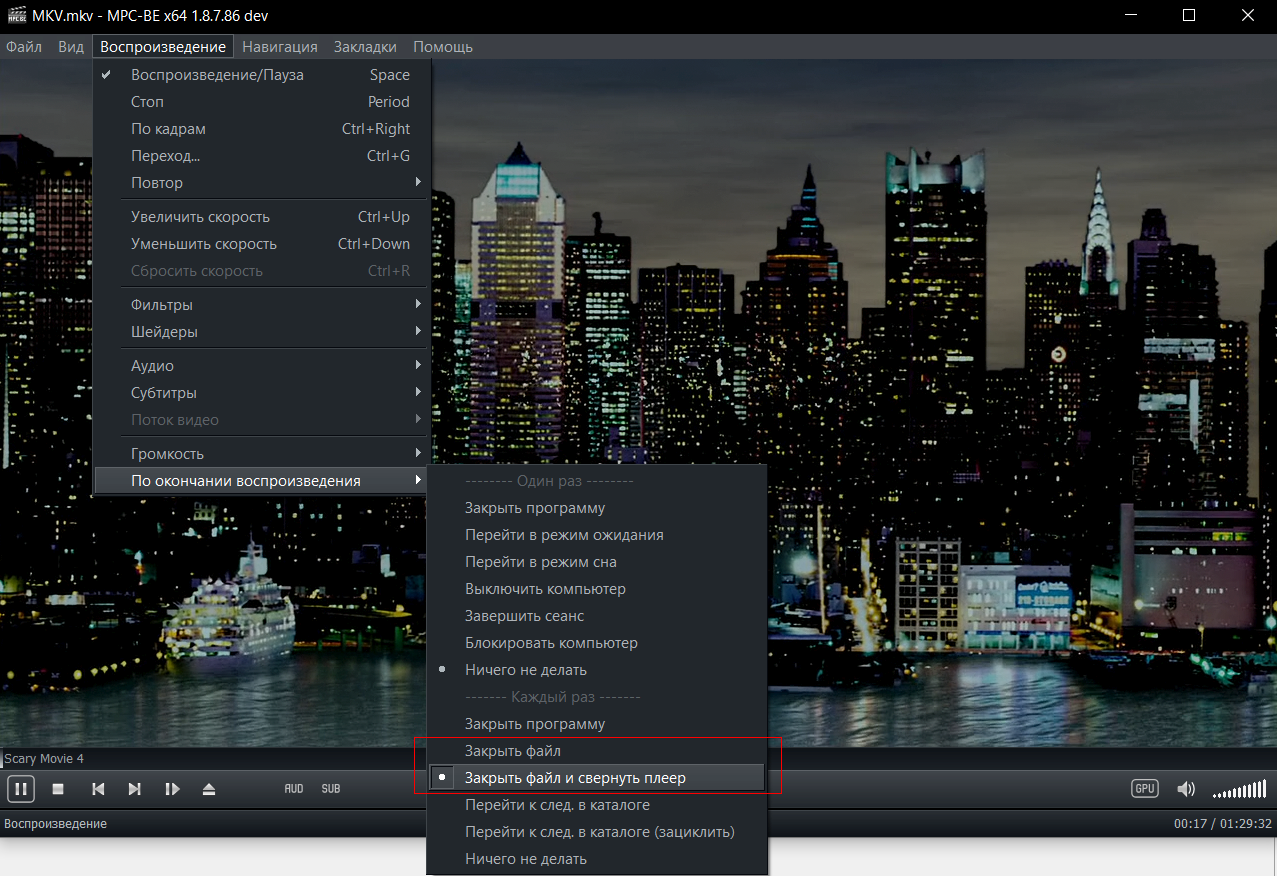The height and width of the screenshot is (876, 1277).
Task: Choose 'Выключить компьютер' after playback
Action: pyautogui.click(x=545, y=589)
